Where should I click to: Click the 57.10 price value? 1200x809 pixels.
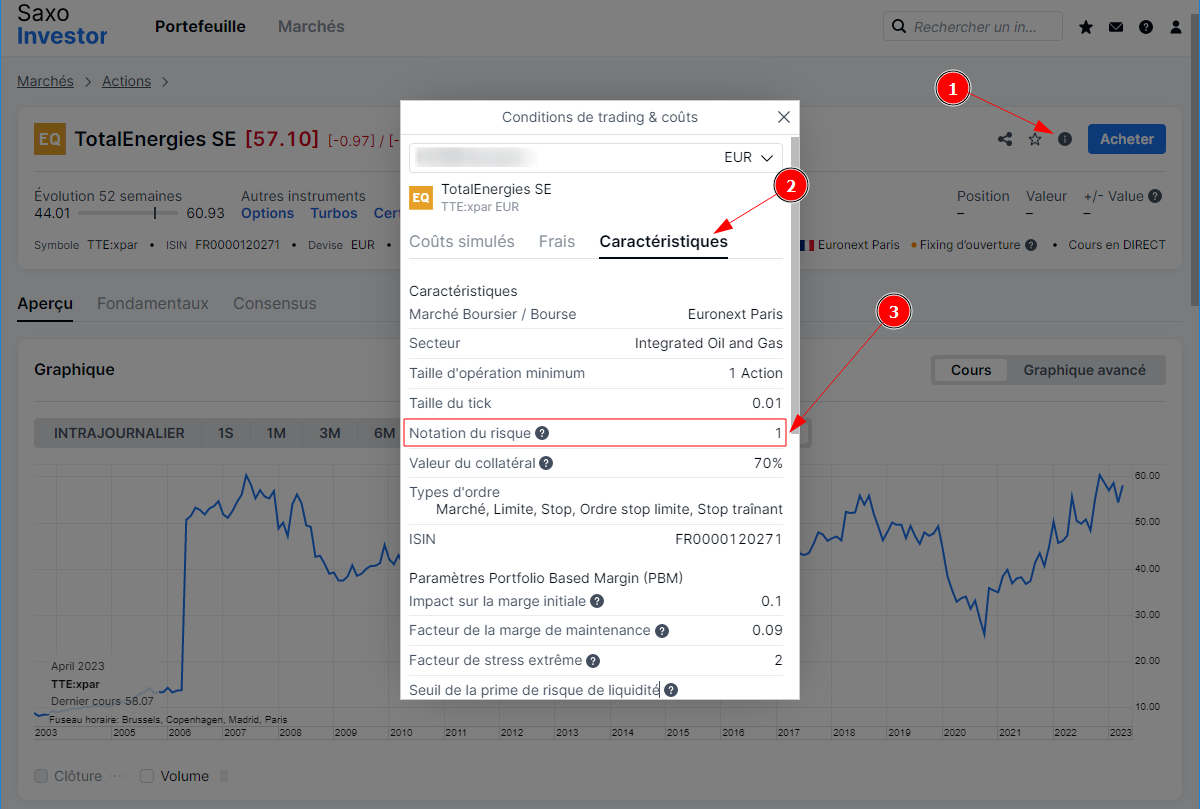click(x=282, y=139)
